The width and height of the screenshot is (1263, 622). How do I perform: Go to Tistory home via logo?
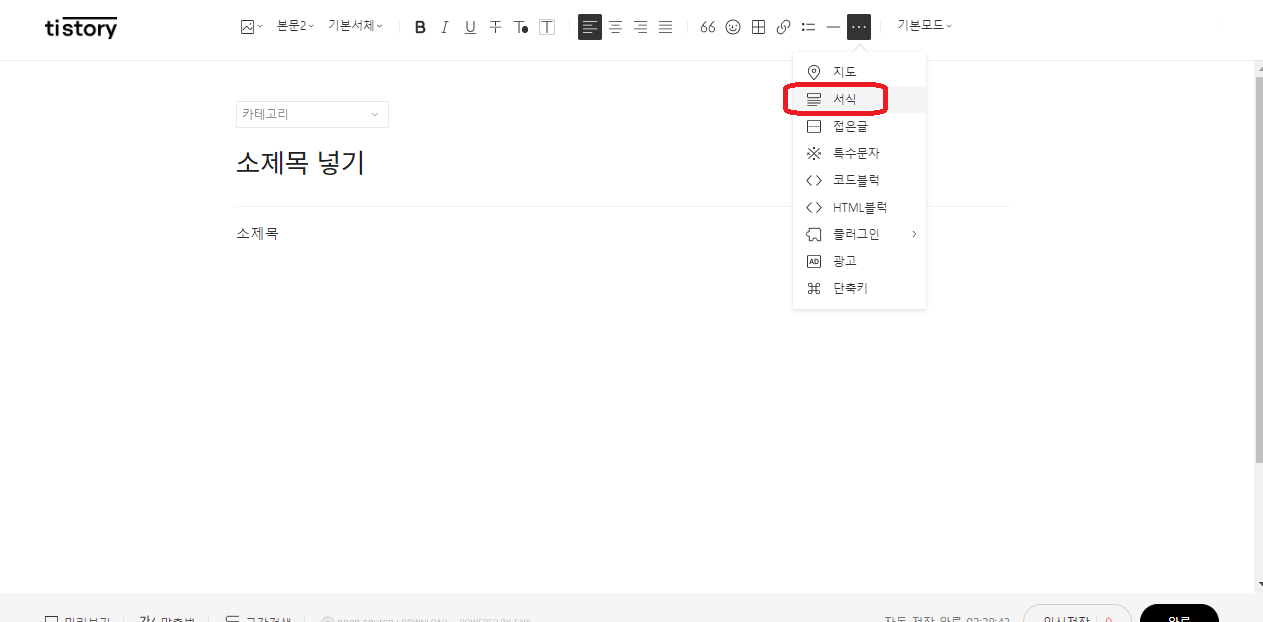[81, 28]
